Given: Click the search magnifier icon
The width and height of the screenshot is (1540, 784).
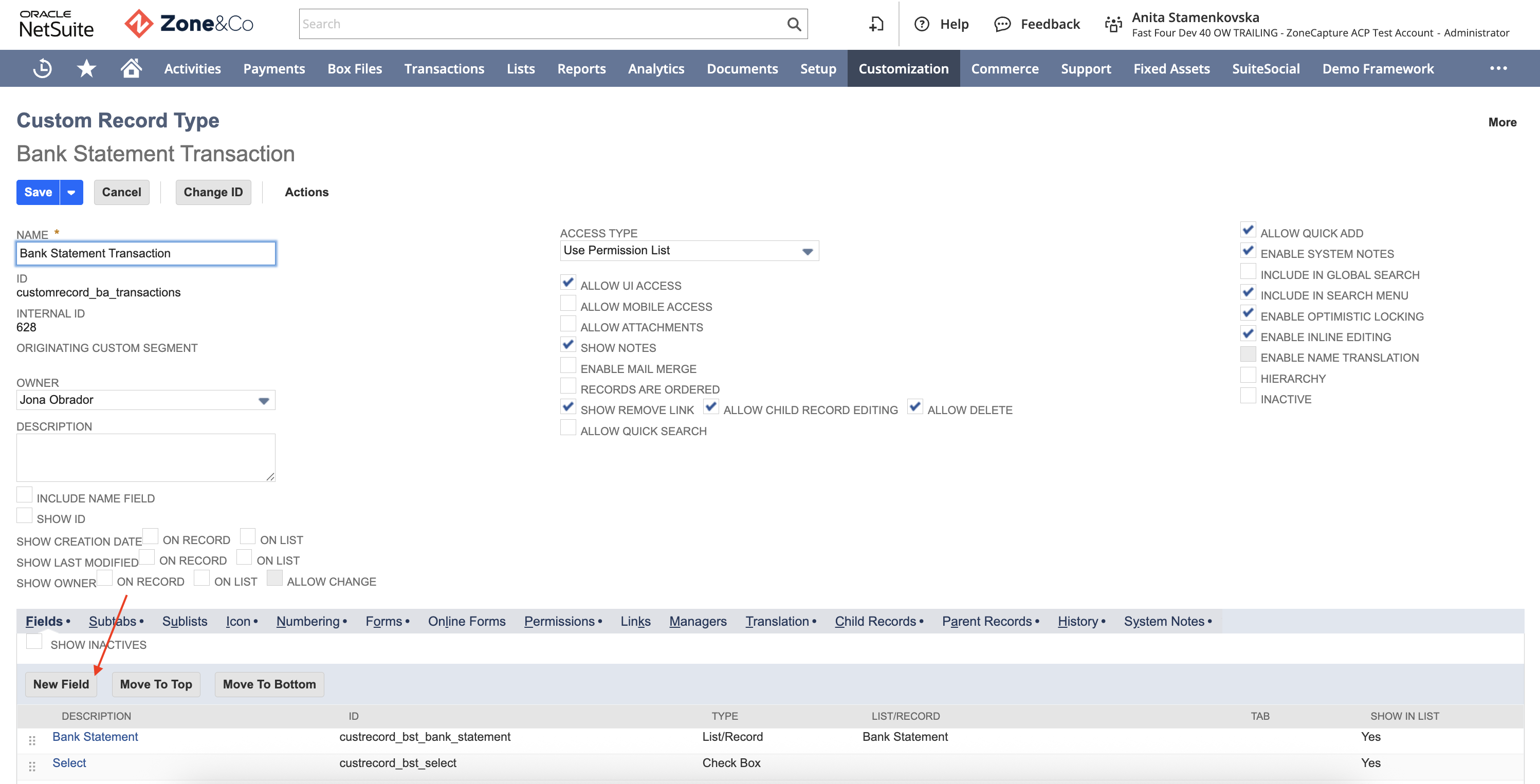Looking at the screenshot, I should (x=794, y=24).
